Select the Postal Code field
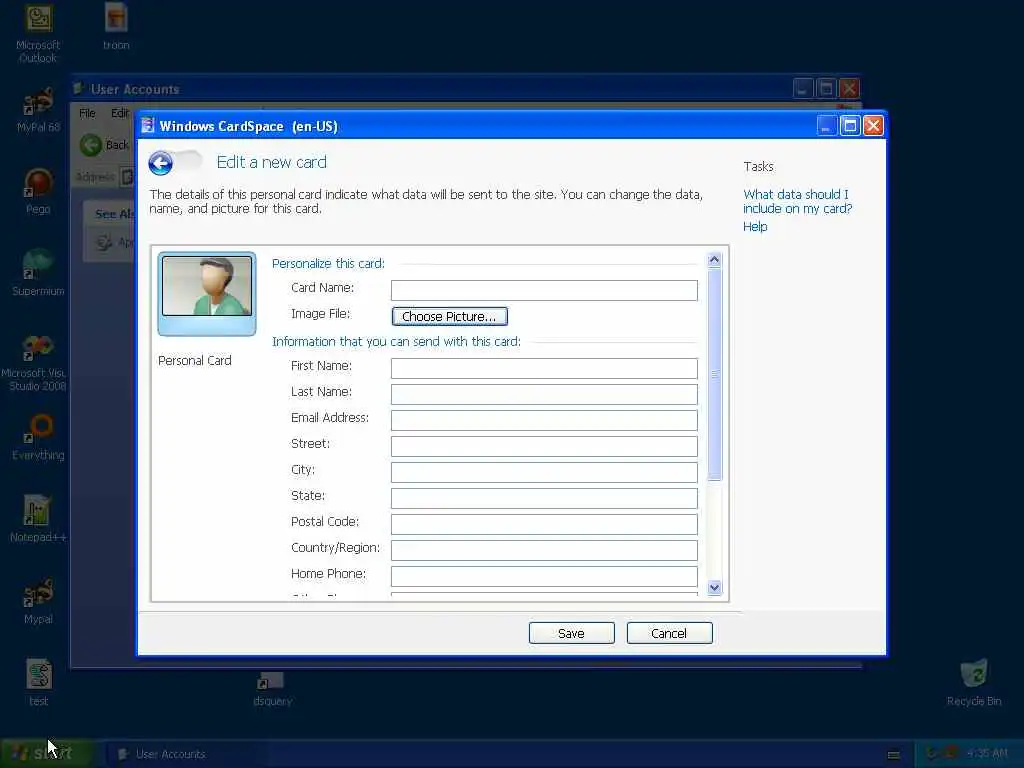 coord(544,524)
